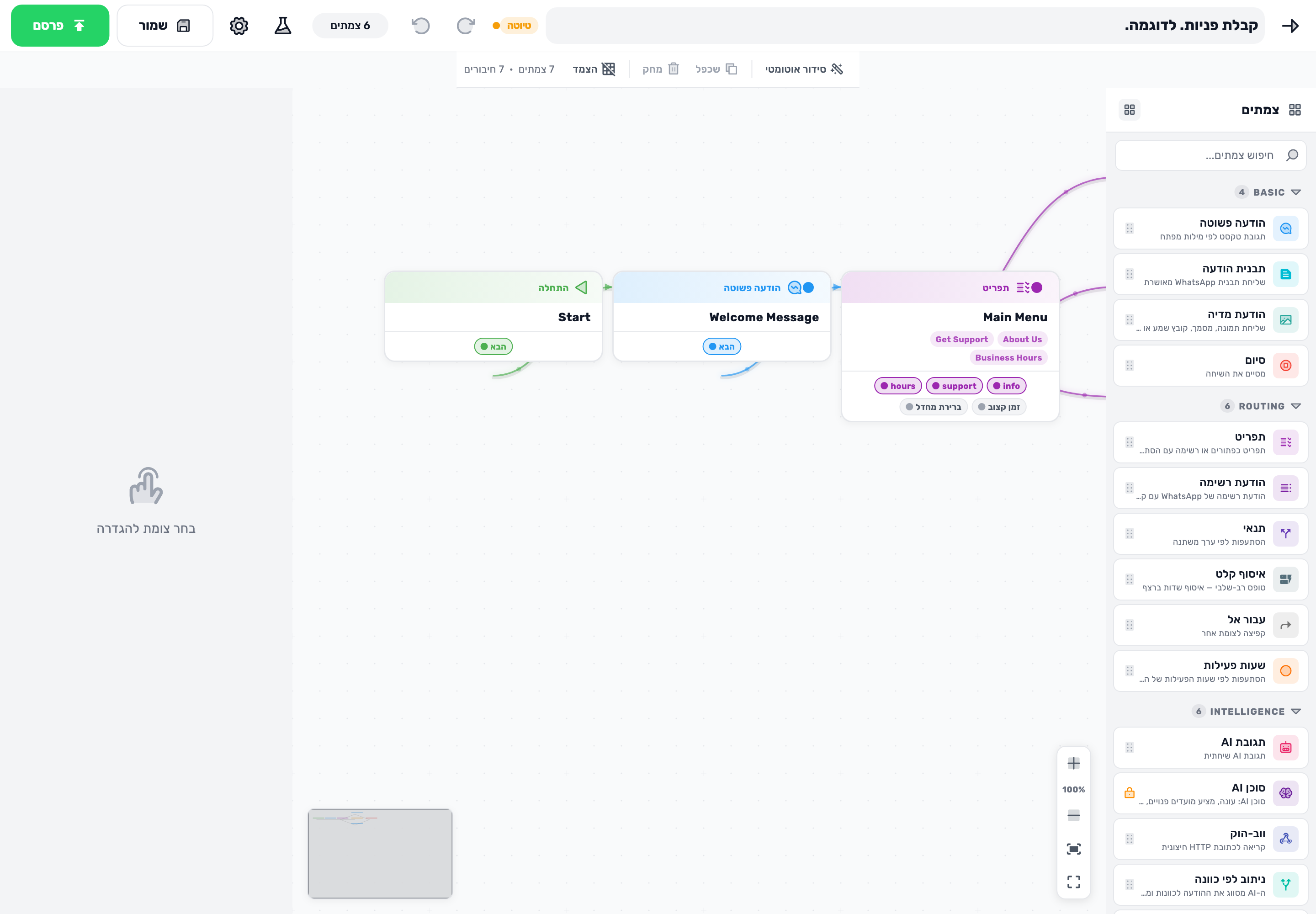
Task: Select the תנאי condition node item
Action: point(1210,534)
